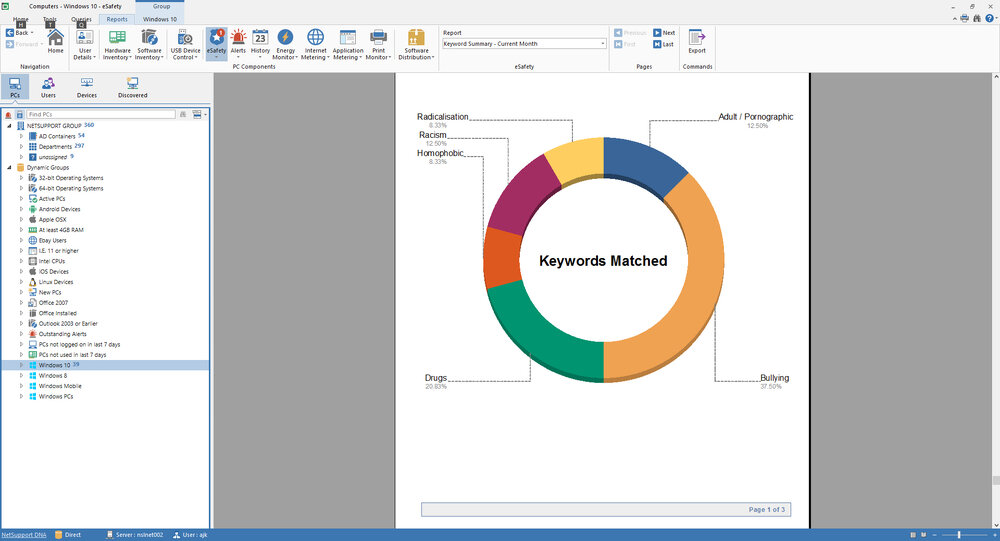Select the Ebay Users group
The width and height of the screenshot is (1000, 541).
click(x=52, y=241)
